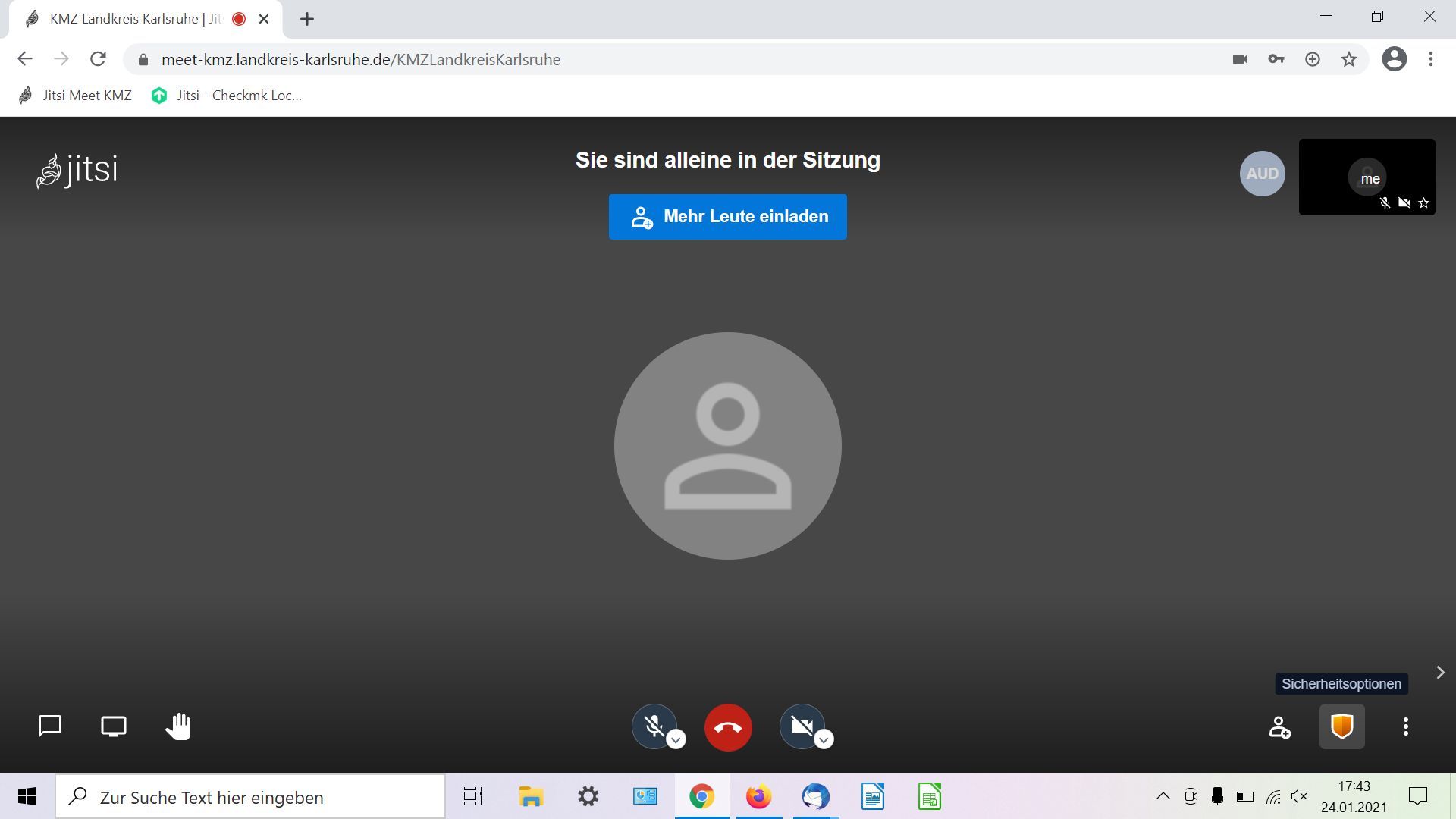Open the Jitsi chat panel

click(50, 726)
